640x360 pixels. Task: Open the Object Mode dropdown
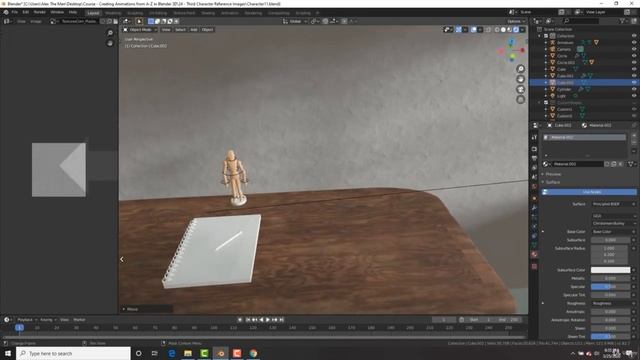[140, 30]
